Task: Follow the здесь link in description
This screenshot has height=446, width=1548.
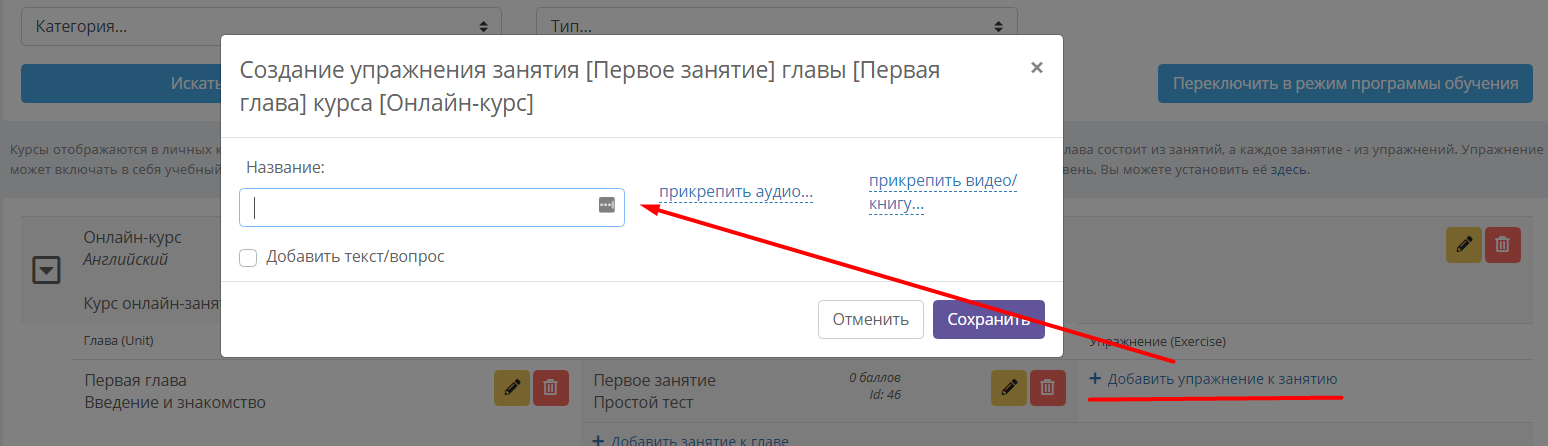Action: click(1288, 169)
